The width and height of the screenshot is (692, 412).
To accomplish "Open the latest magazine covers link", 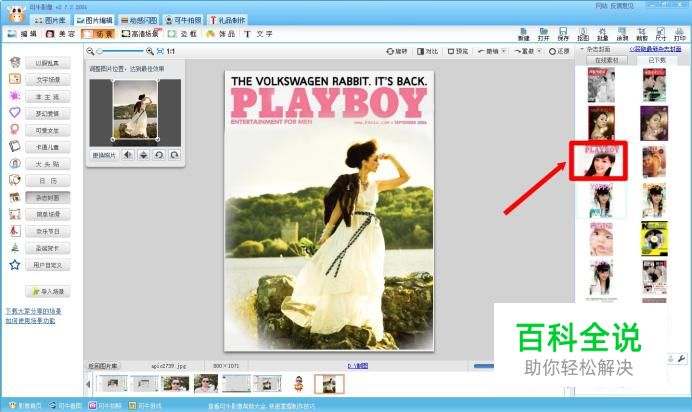I will click(655, 49).
